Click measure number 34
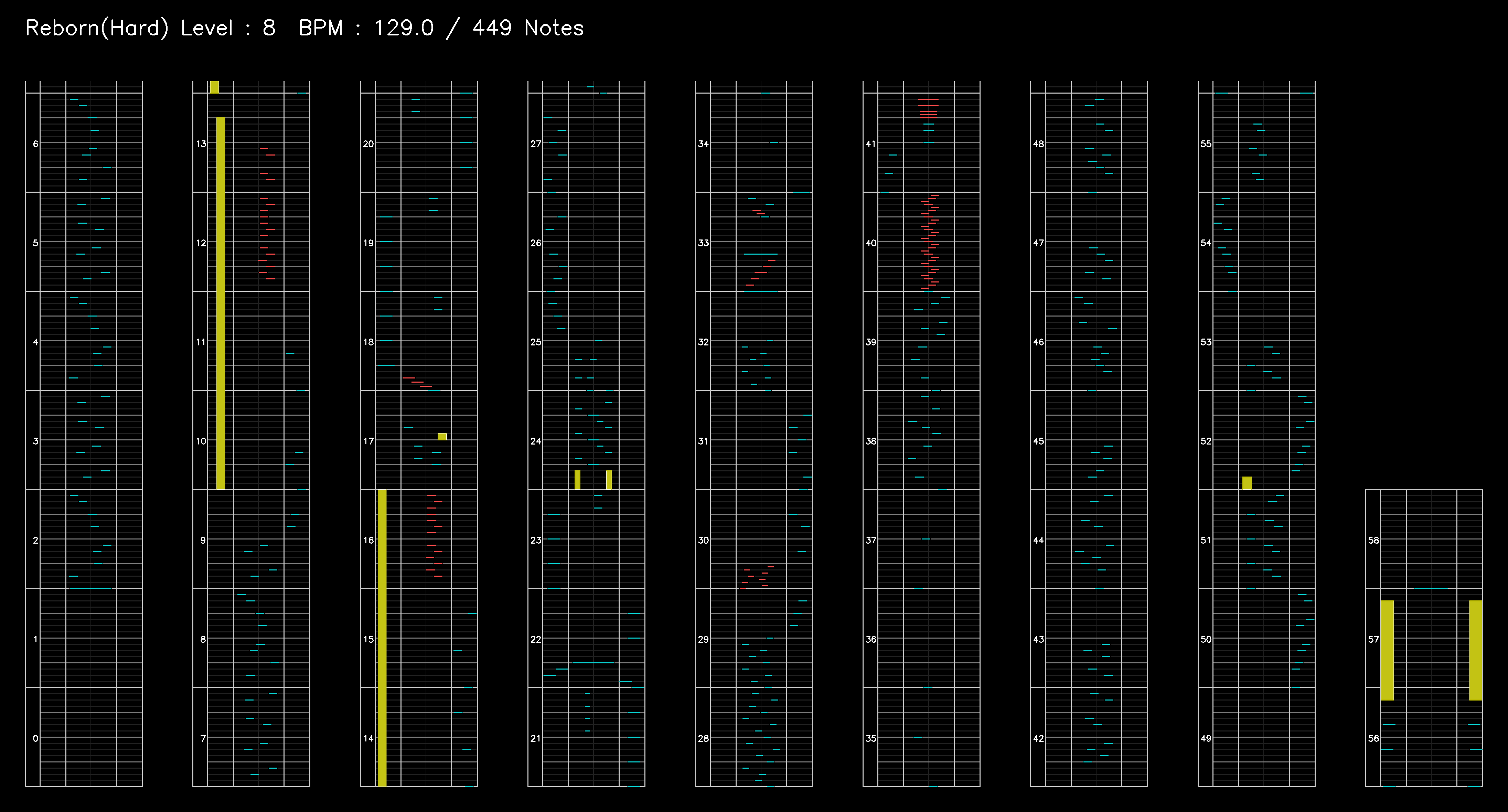The height and width of the screenshot is (812, 1508). (703, 143)
